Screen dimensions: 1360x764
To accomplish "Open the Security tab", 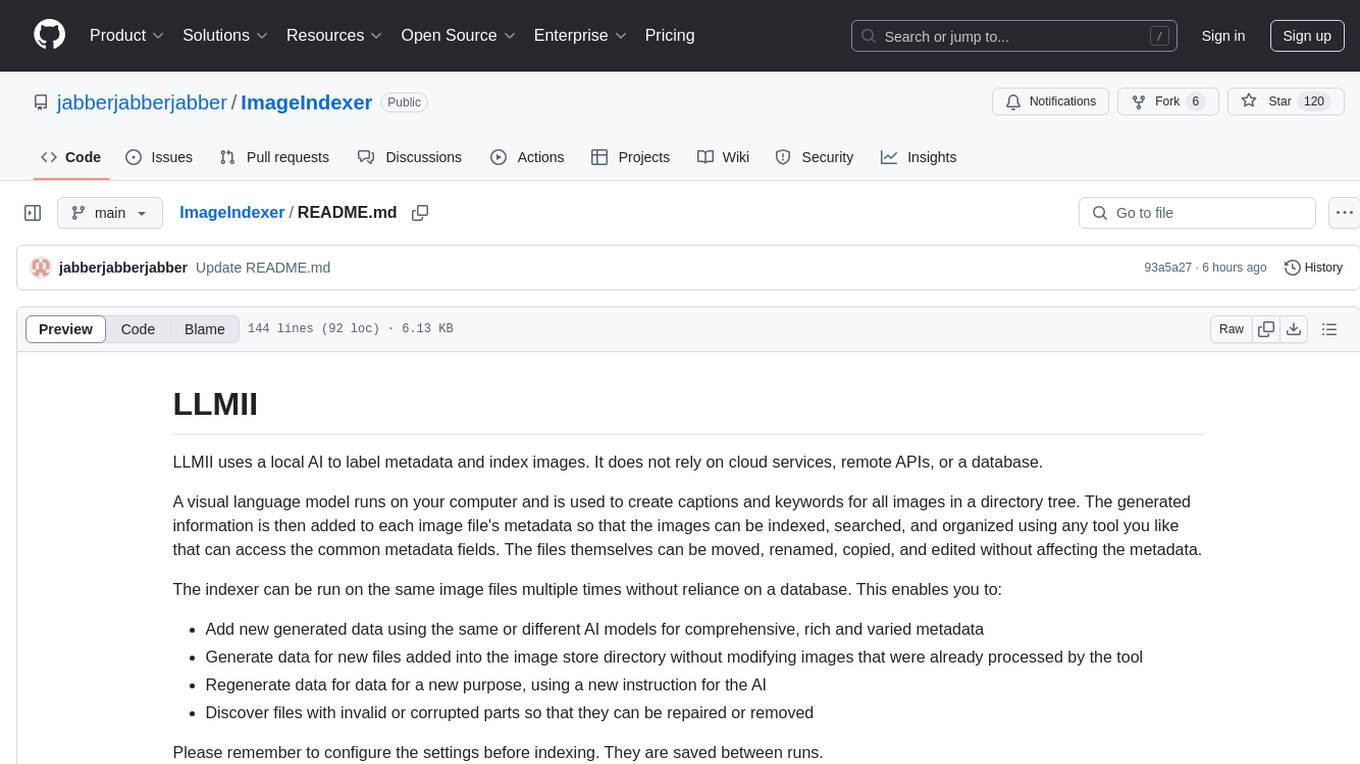I will (x=814, y=157).
